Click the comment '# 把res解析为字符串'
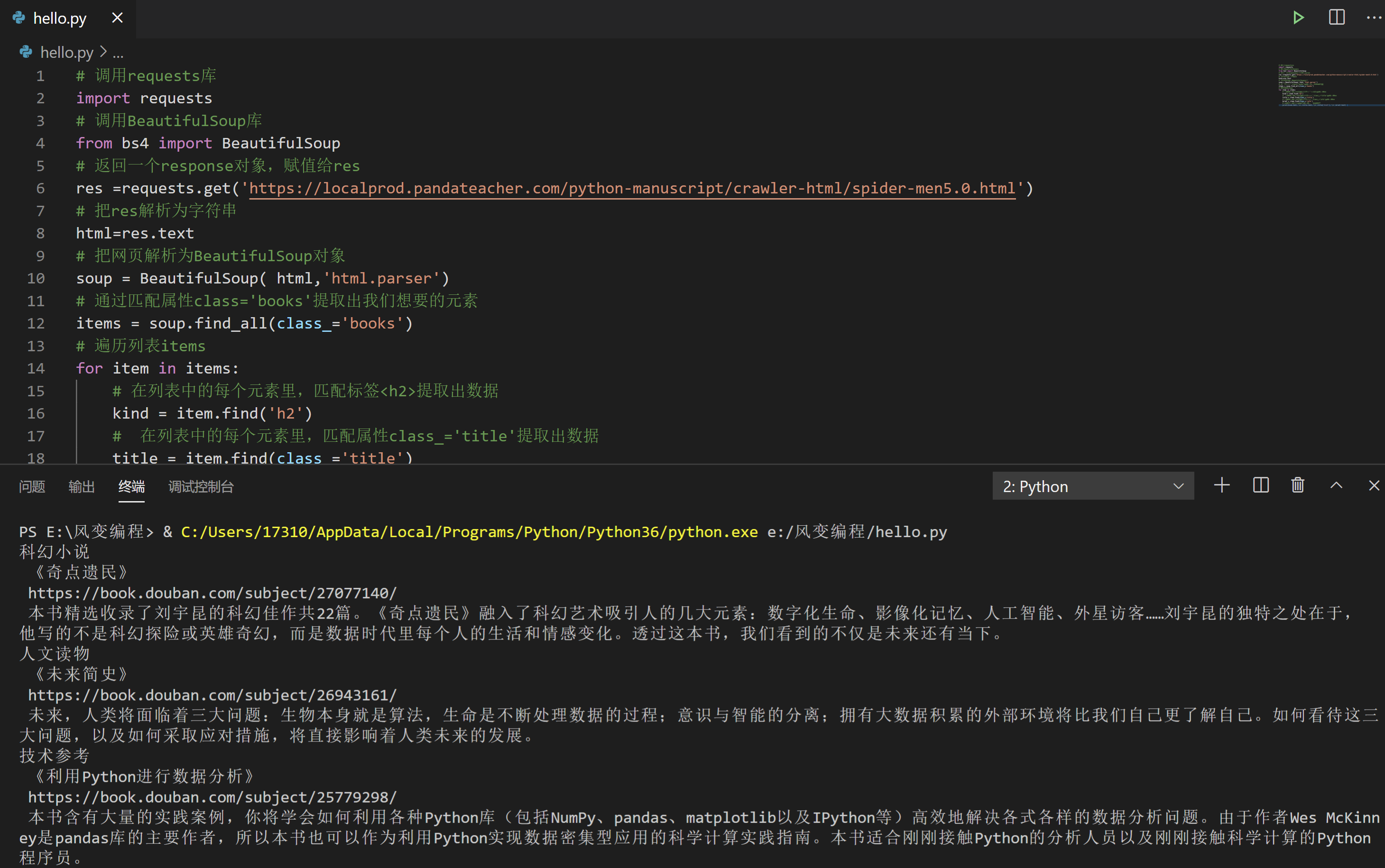Viewport: 1385px width, 868px height. [x=156, y=210]
